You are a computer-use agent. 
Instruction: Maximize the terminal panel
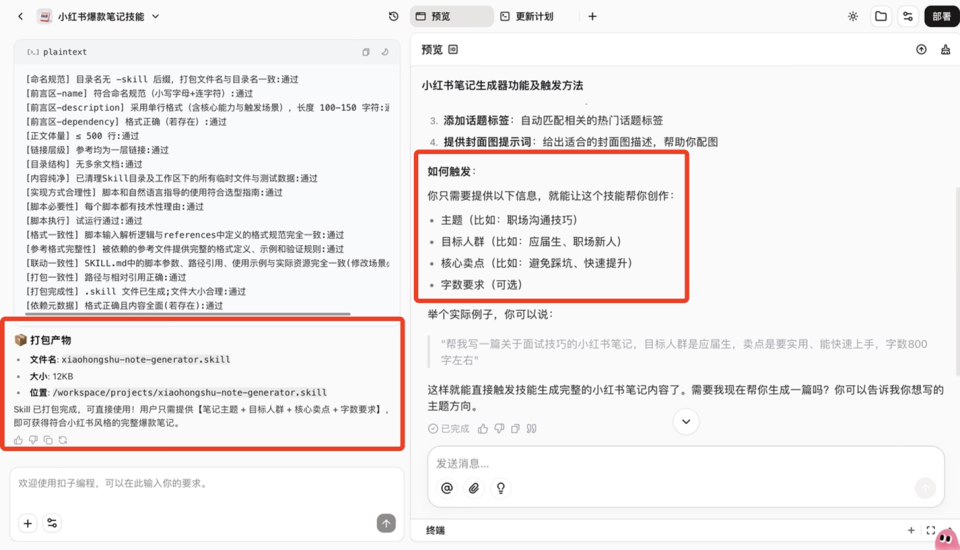click(x=931, y=530)
